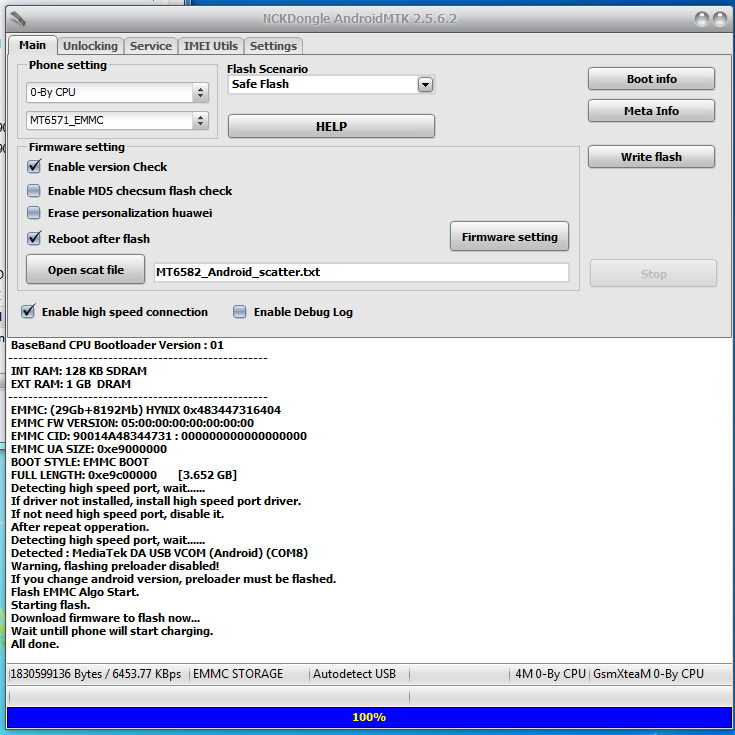Screen dimensions: 735x735
Task: Enable Erase personalization huawei checkbox
Action: pos(34,213)
